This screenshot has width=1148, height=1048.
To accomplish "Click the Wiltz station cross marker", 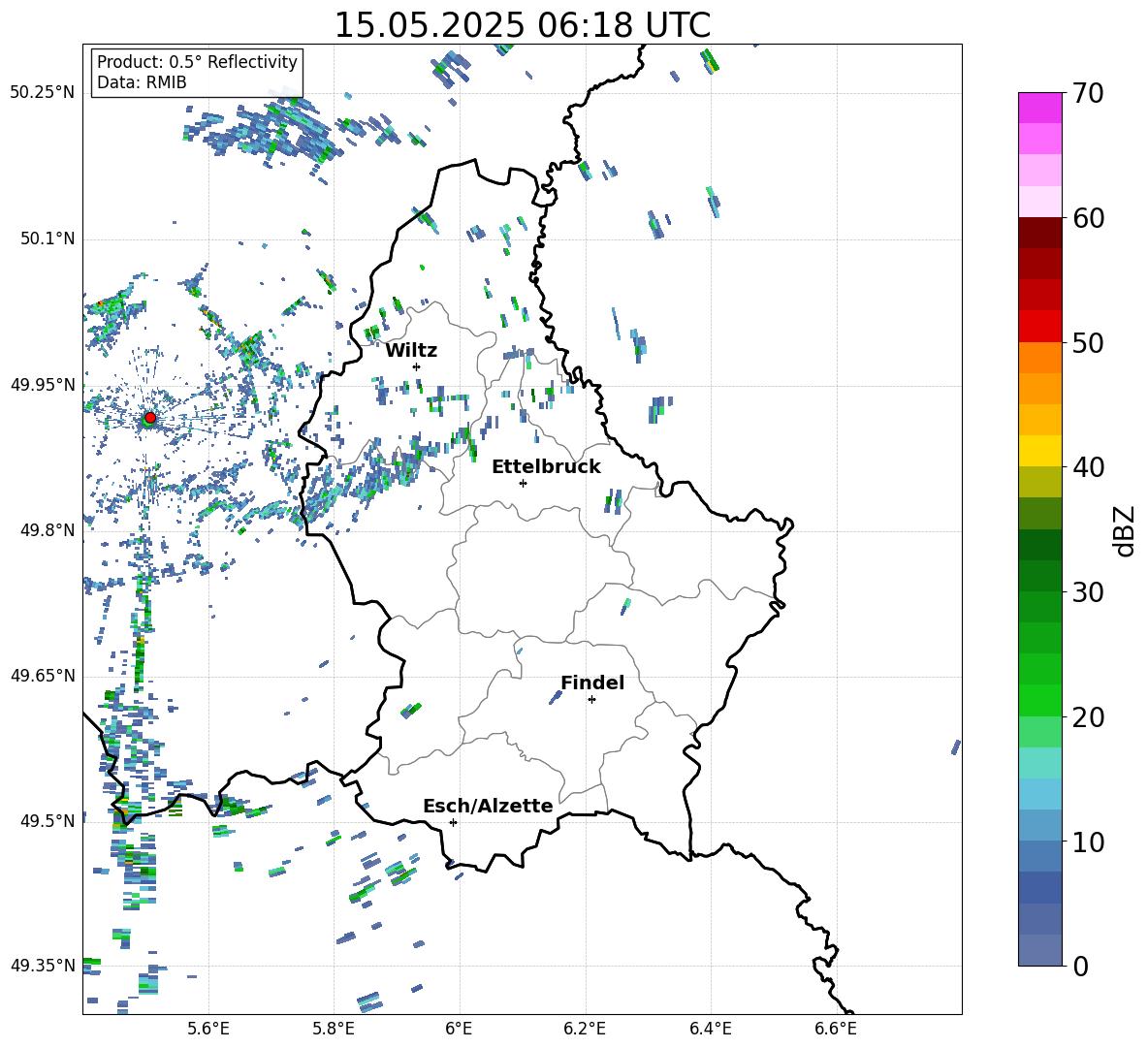I will (x=417, y=366).
